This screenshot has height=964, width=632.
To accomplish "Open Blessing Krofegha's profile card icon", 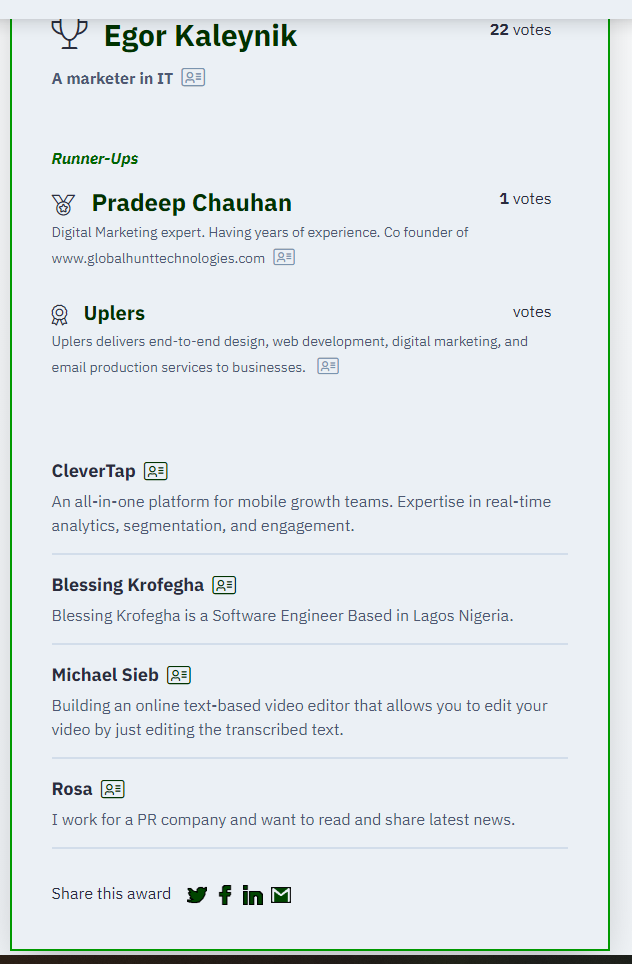I will [224, 585].
